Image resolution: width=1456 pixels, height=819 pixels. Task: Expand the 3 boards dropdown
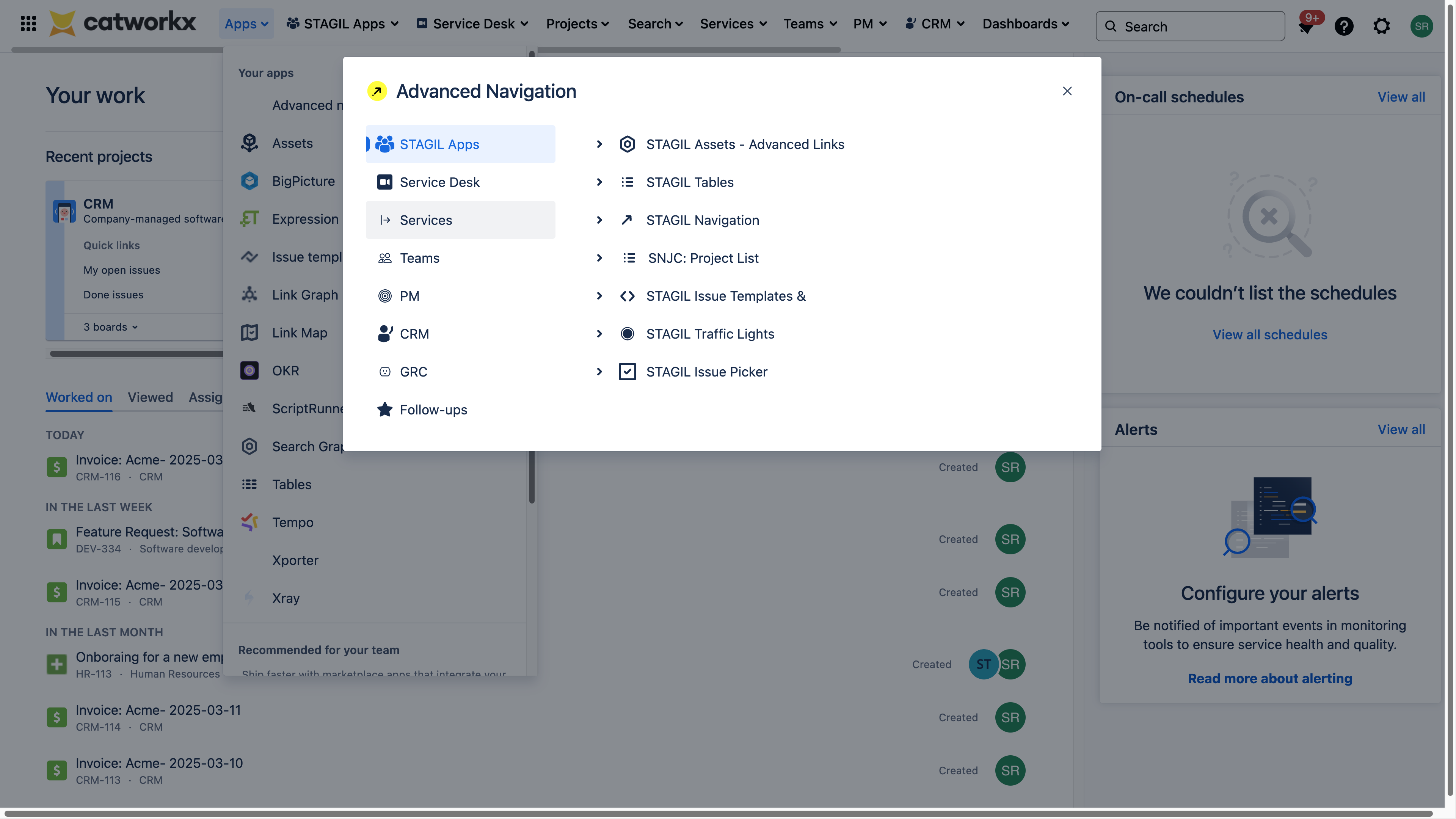click(111, 327)
